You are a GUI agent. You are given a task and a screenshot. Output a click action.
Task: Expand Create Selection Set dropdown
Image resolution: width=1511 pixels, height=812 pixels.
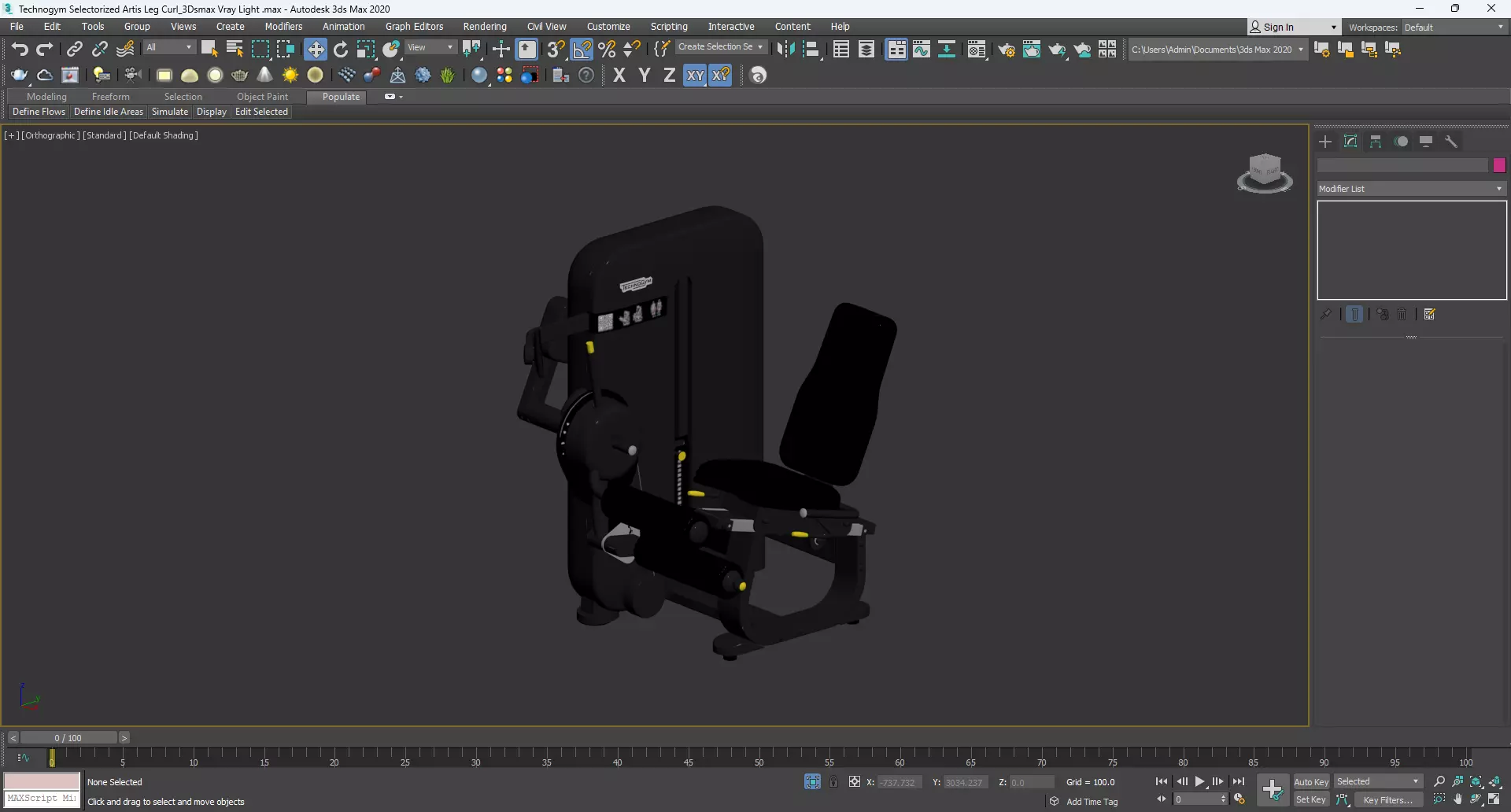tap(721, 47)
